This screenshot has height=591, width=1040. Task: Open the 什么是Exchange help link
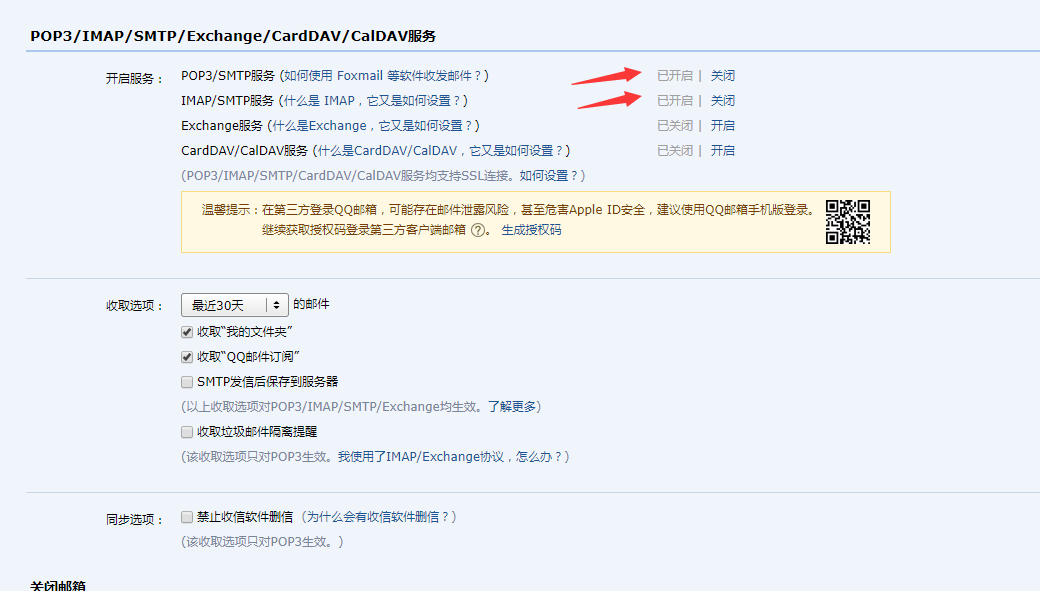click(x=378, y=126)
